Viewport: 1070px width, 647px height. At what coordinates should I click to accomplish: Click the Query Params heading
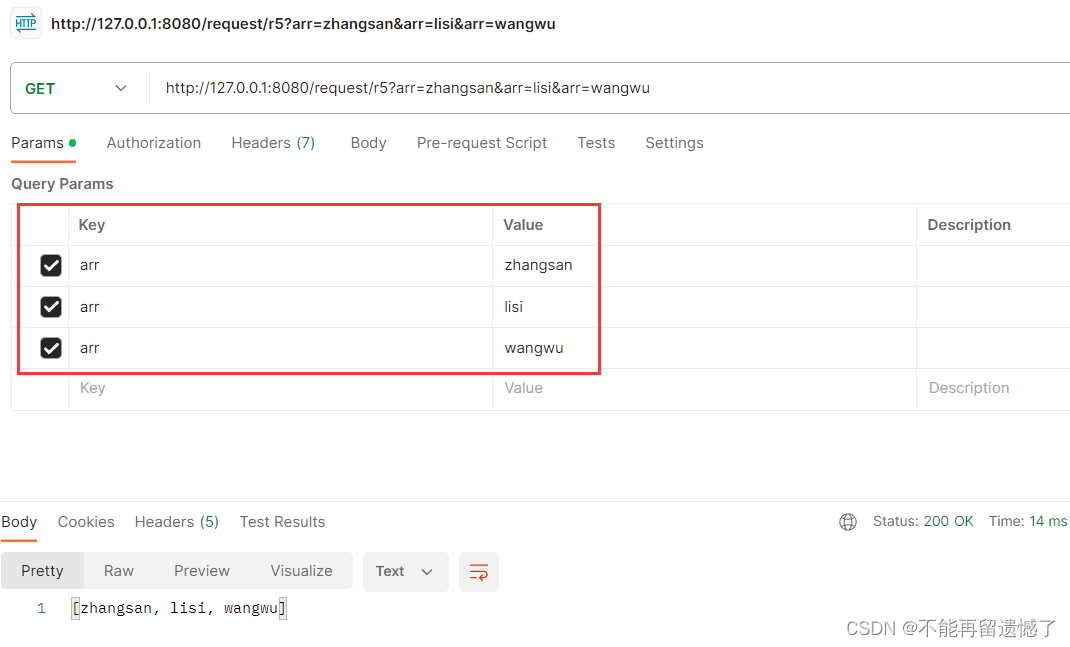(62, 184)
